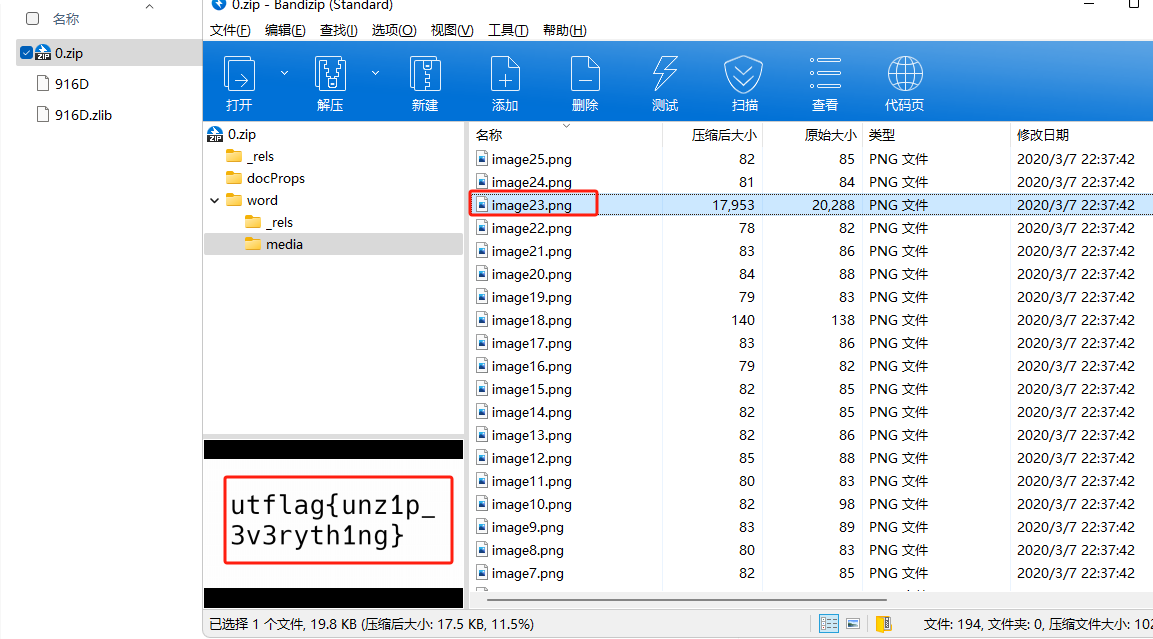Open the 工具 (Tools) menu
This screenshot has width=1153, height=639.
[507, 29]
